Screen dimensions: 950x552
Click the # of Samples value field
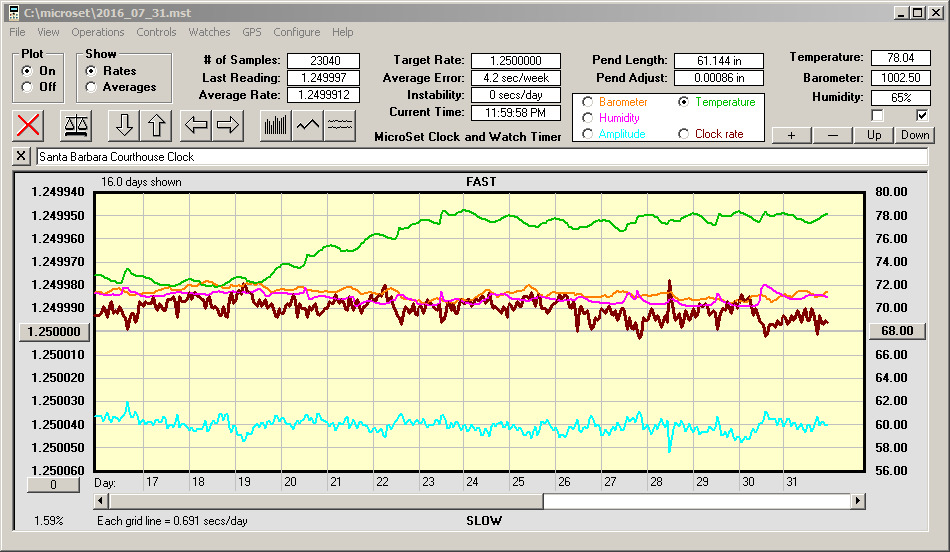[x=324, y=61]
